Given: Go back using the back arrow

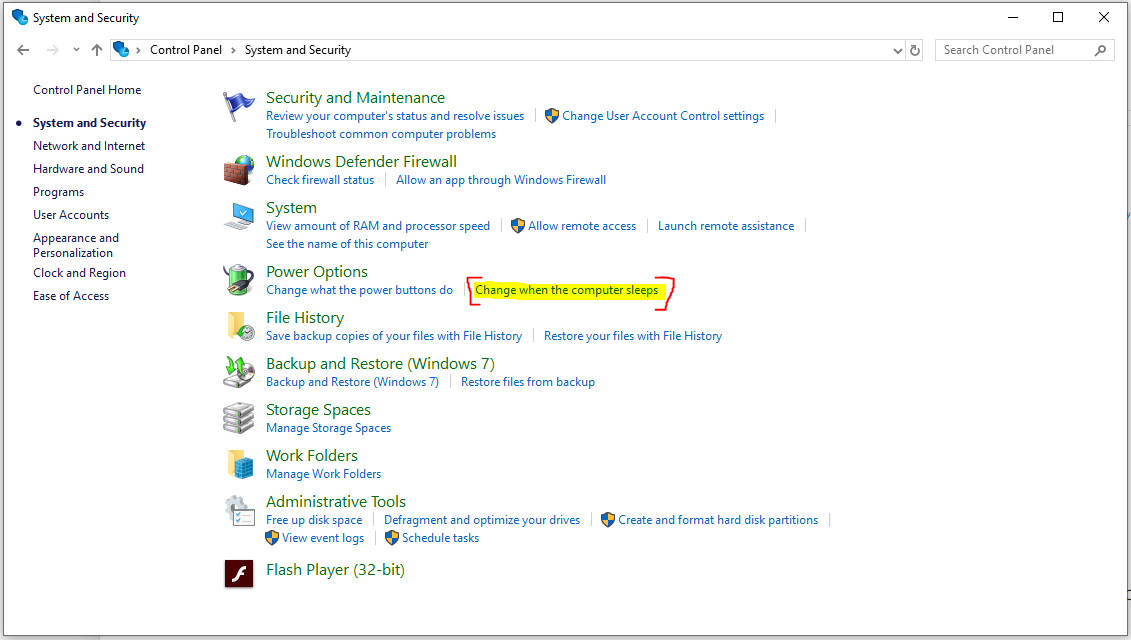Looking at the screenshot, I should [x=24, y=50].
